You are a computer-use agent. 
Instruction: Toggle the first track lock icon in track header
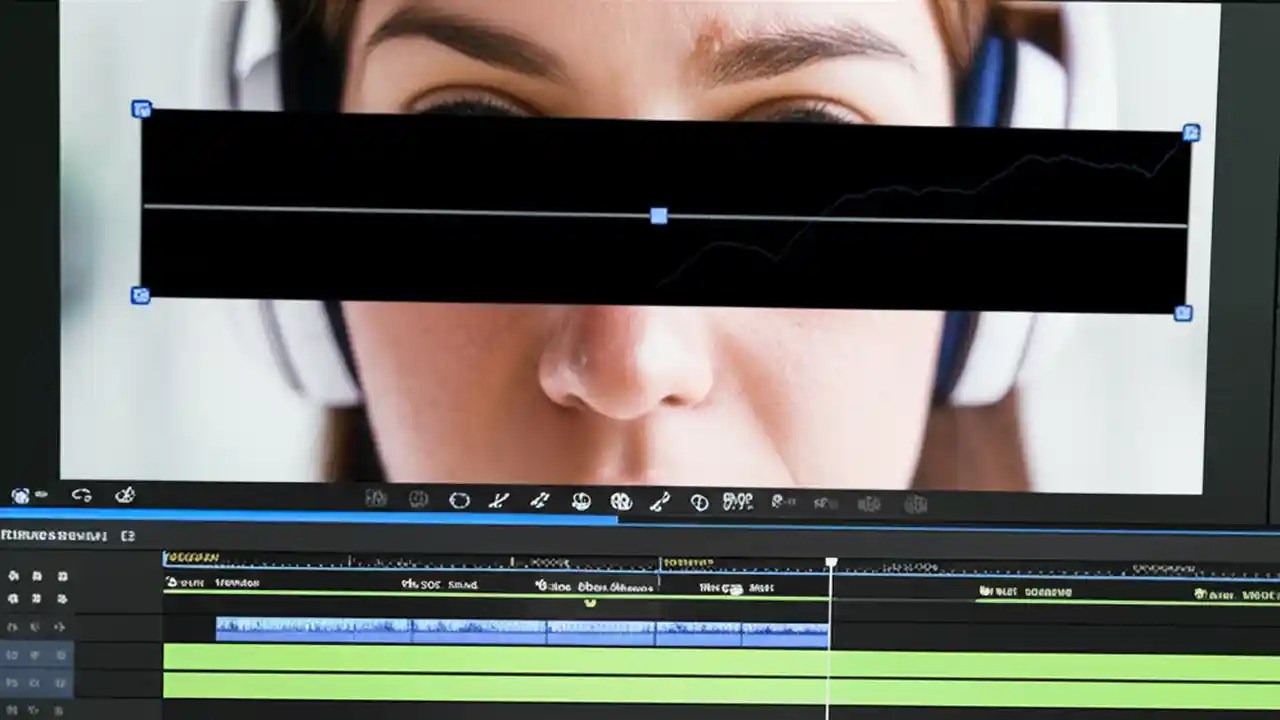[38, 575]
